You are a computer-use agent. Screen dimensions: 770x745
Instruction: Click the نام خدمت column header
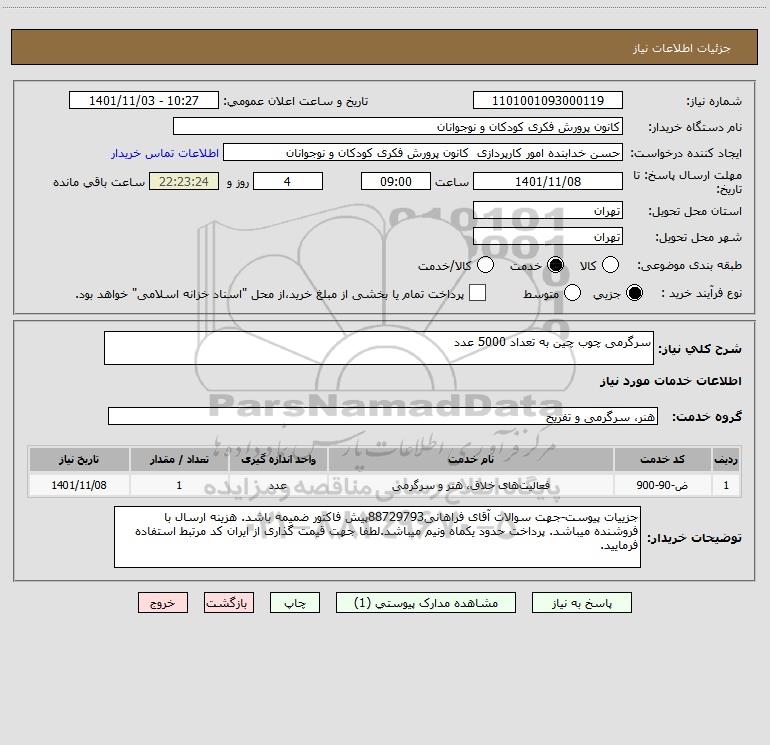tap(470, 460)
